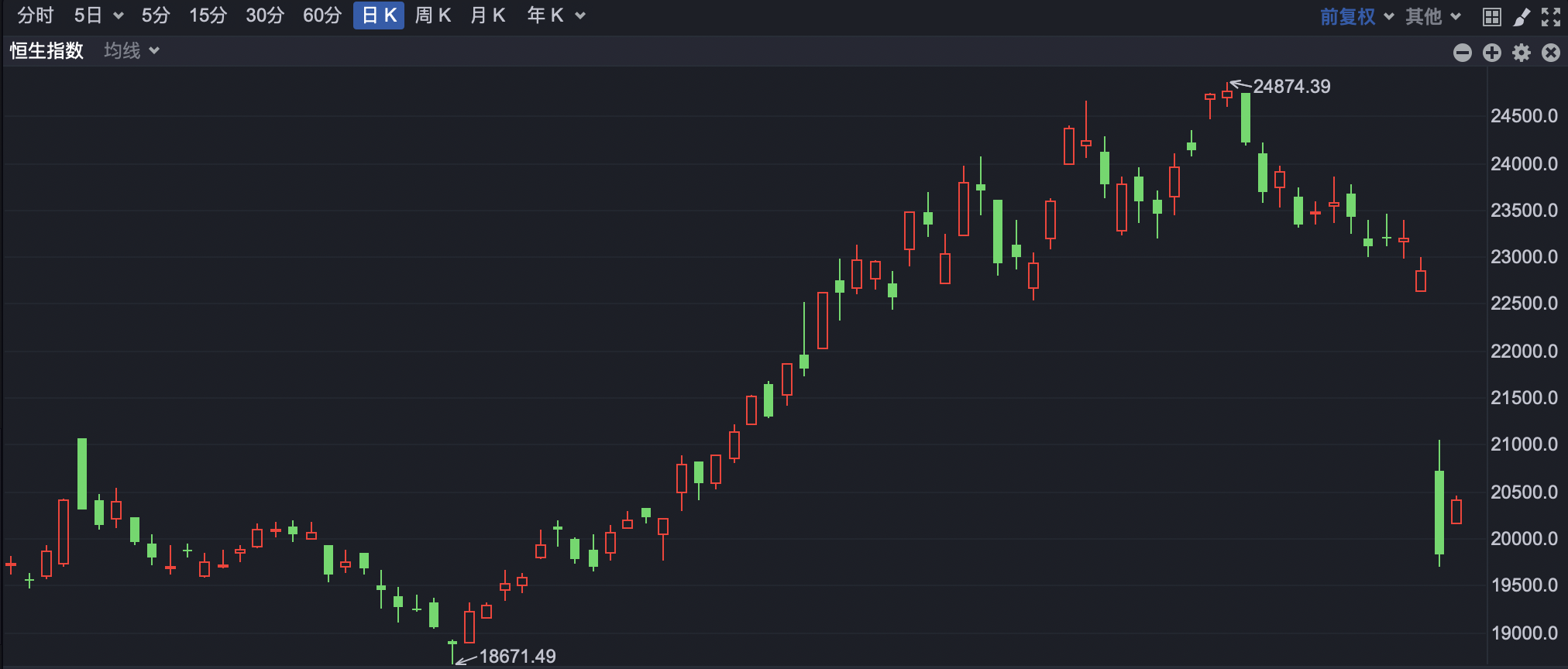Select the 5分 timeframe
This screenshot has width=1568, height=669.
point(155,15)
